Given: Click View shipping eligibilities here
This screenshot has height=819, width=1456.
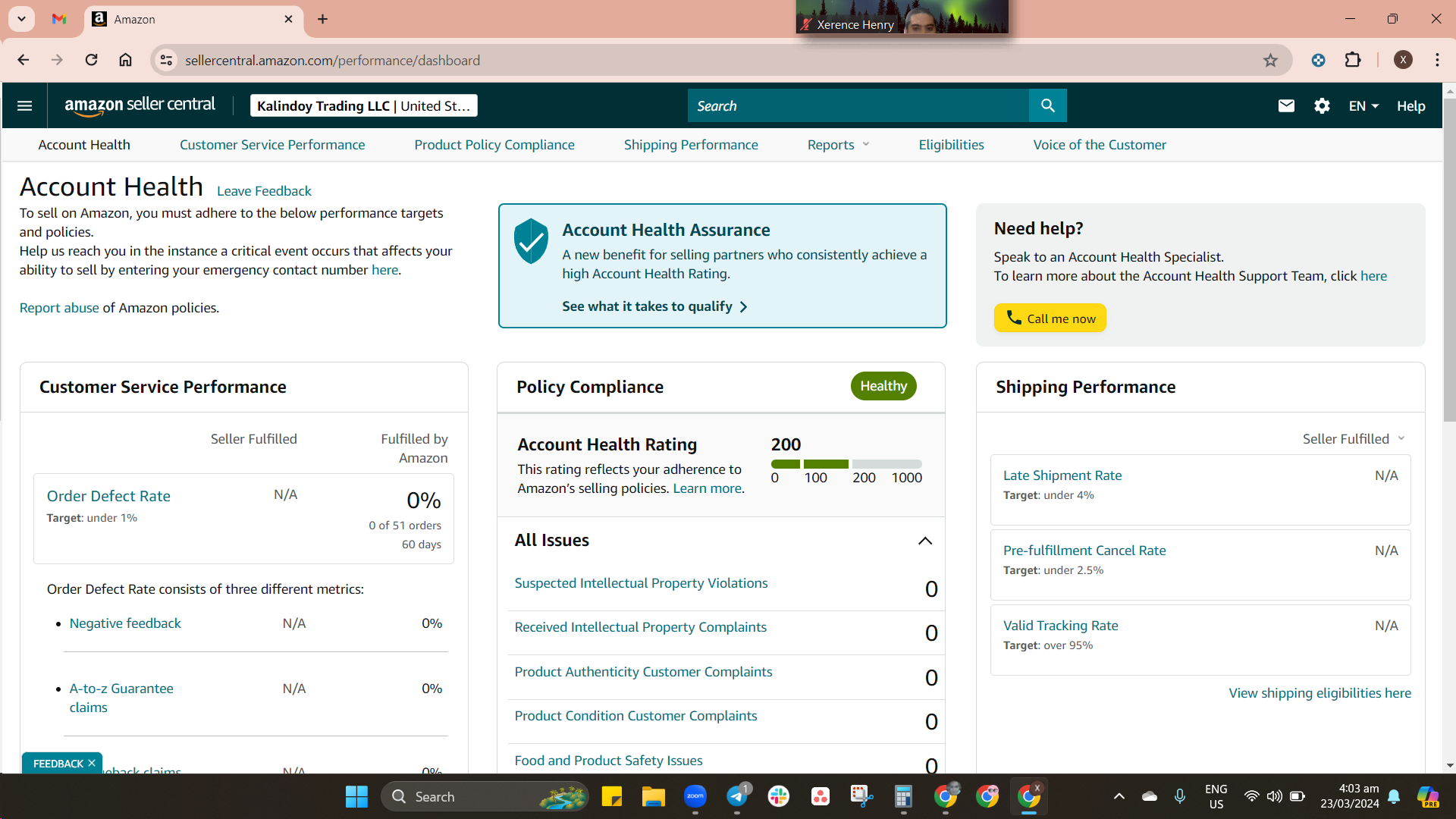Looking at the screenshot, I should coord(1319,693).
